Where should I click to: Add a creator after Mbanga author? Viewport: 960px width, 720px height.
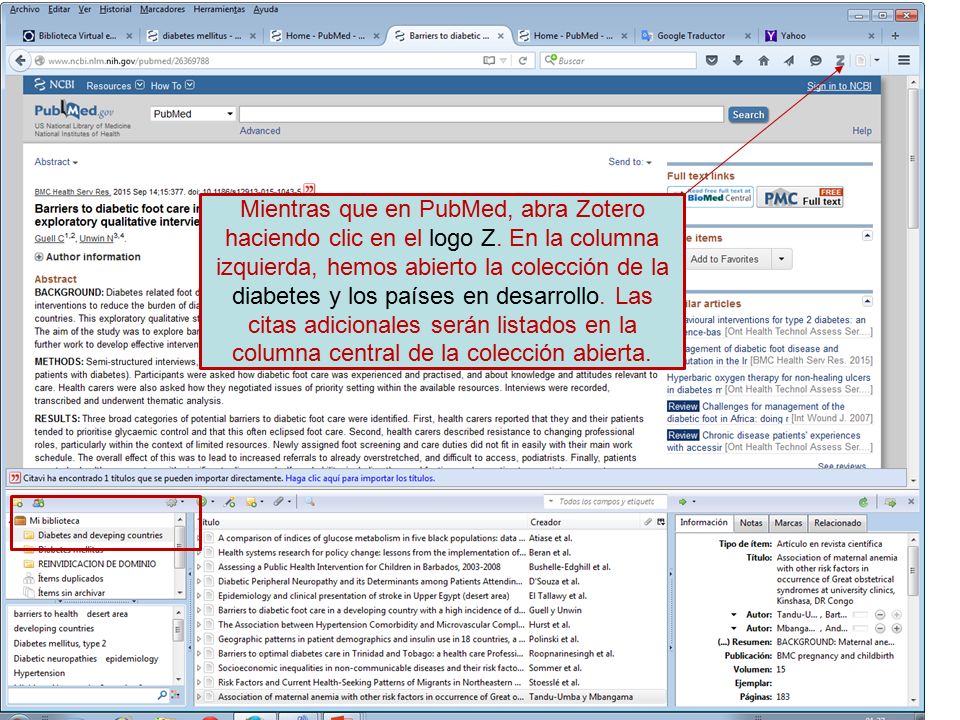pyautogui.click(x=896, y=628)
